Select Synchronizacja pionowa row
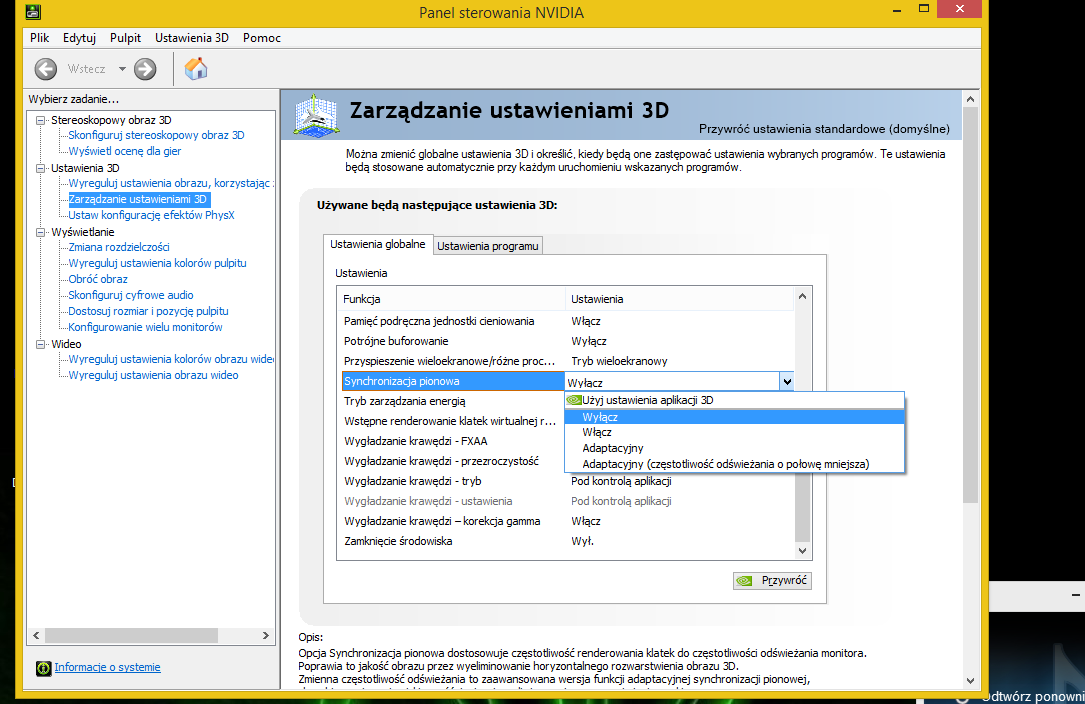The width and height of the screenshot is (1085, 704). tap(453, 381)
